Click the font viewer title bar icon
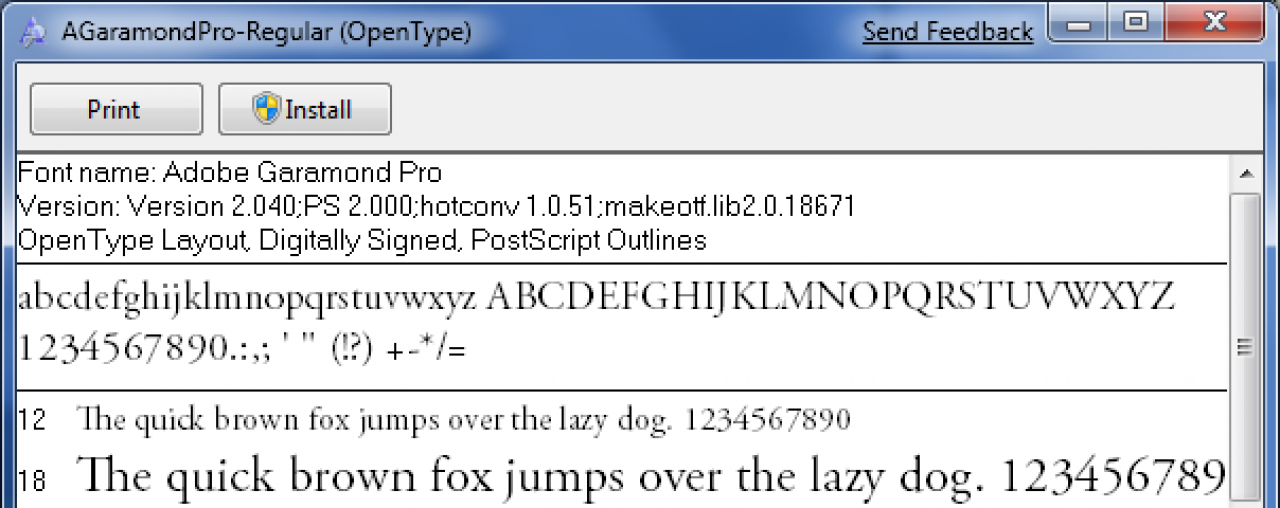Image resolution: width=1280 pixels, height=508 pixels. [x=35, y=32]
